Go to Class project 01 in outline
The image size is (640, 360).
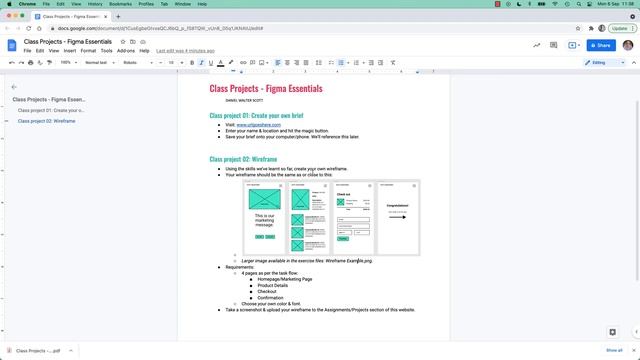tap(51, 111)
